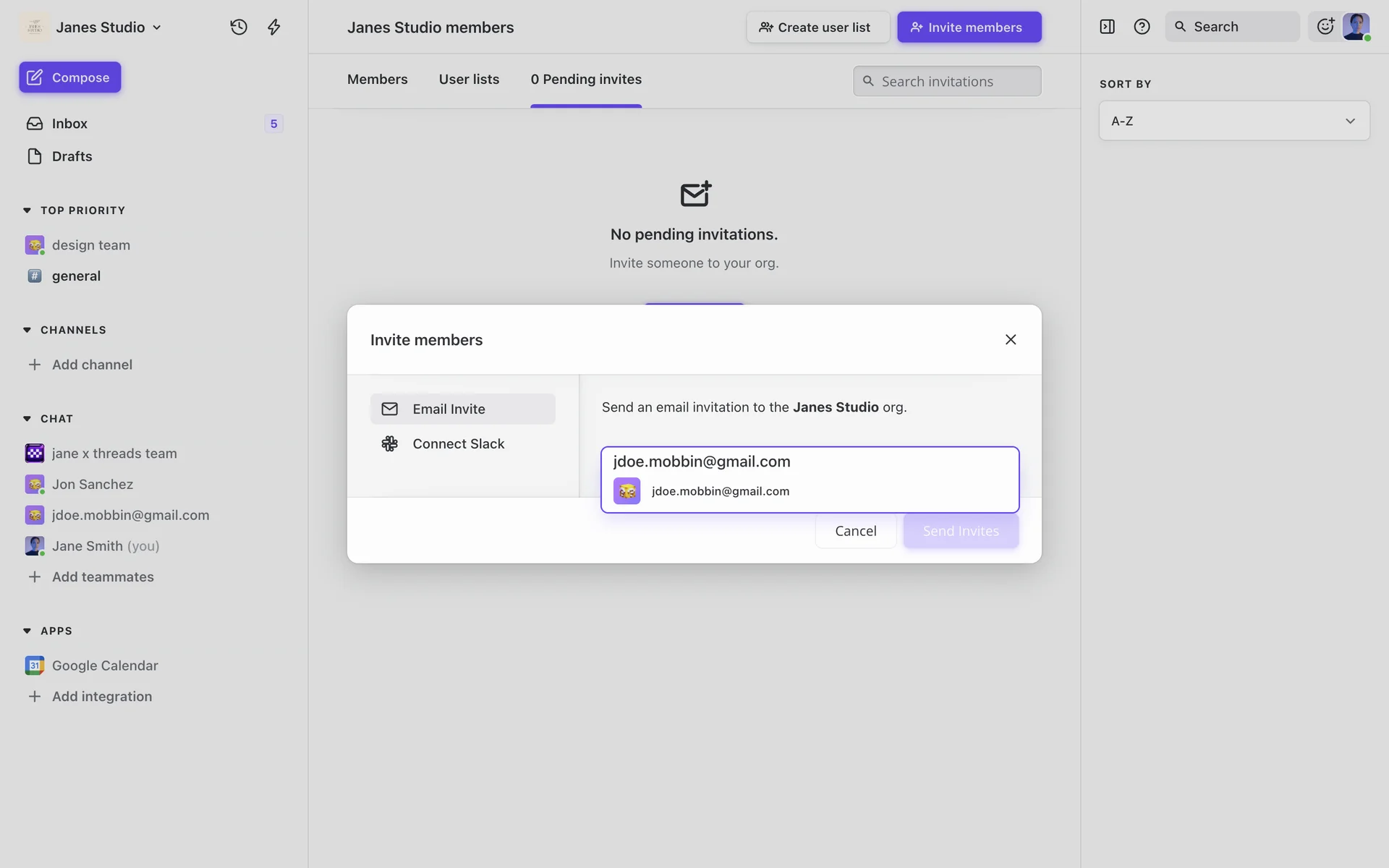Open the help question mark icon
1389x868 pixels.
click(1142, 27)
